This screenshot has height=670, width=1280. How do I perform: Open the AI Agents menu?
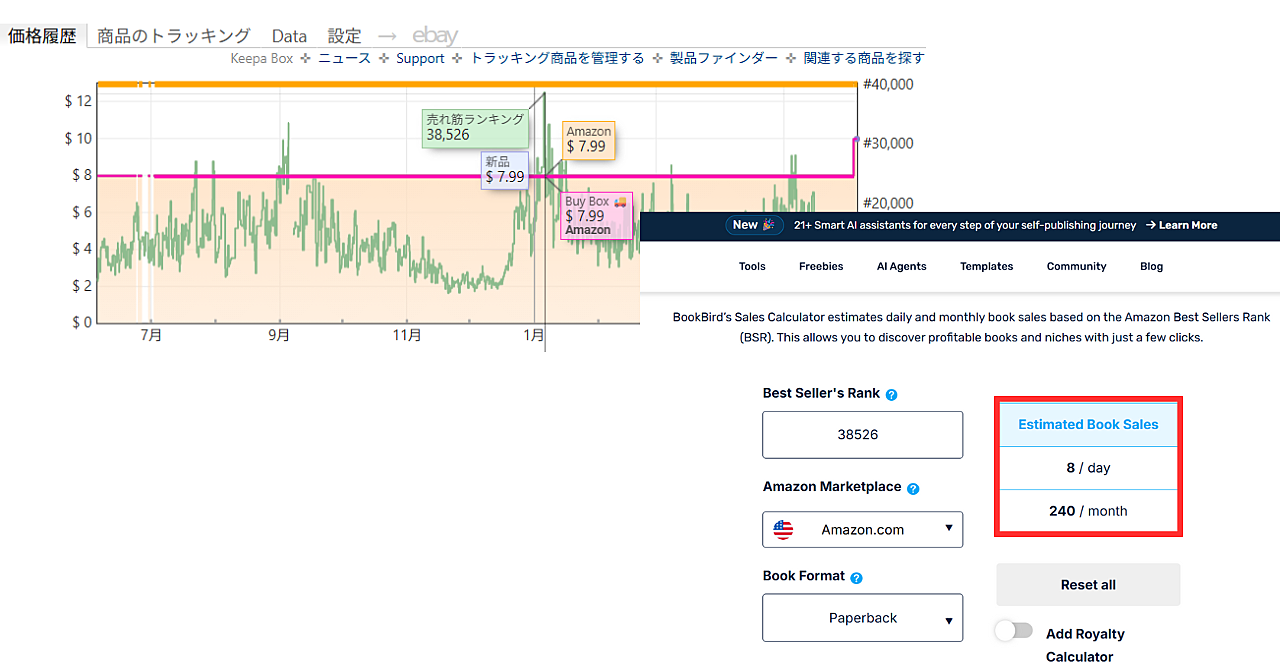click(x=901, y=266)
